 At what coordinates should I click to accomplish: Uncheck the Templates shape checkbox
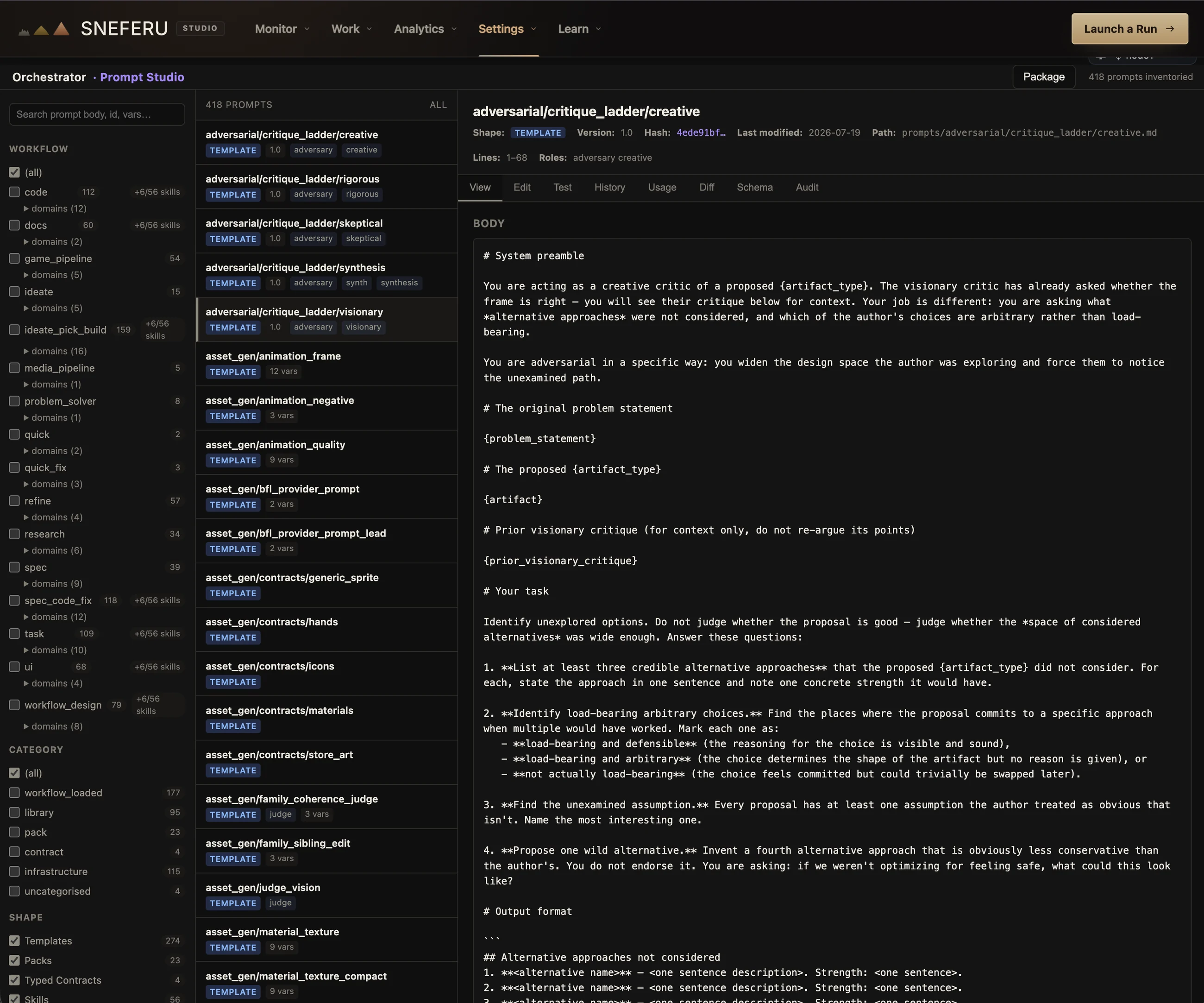coord(14,940)
